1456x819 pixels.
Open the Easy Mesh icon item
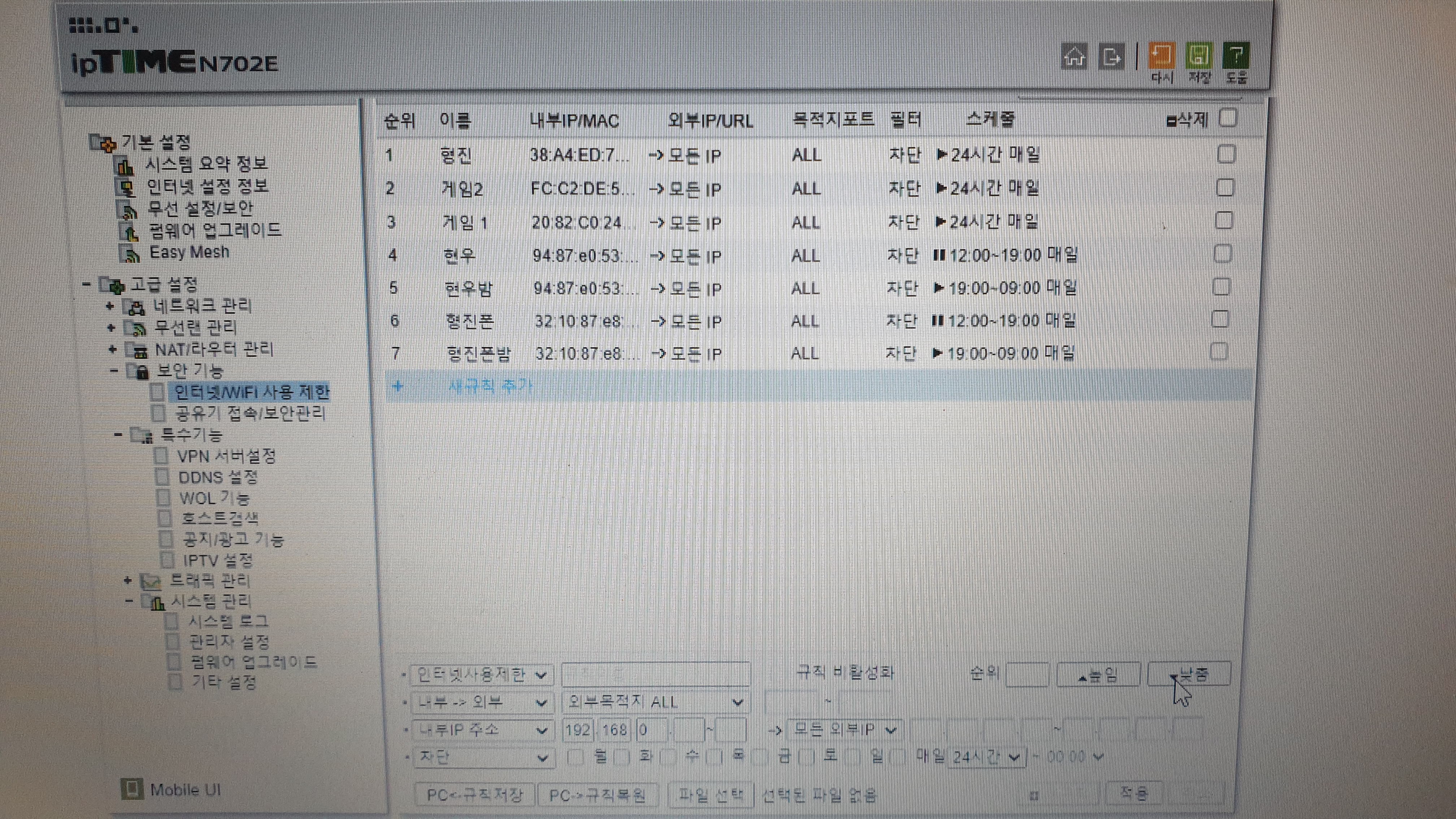click(131, 253)
